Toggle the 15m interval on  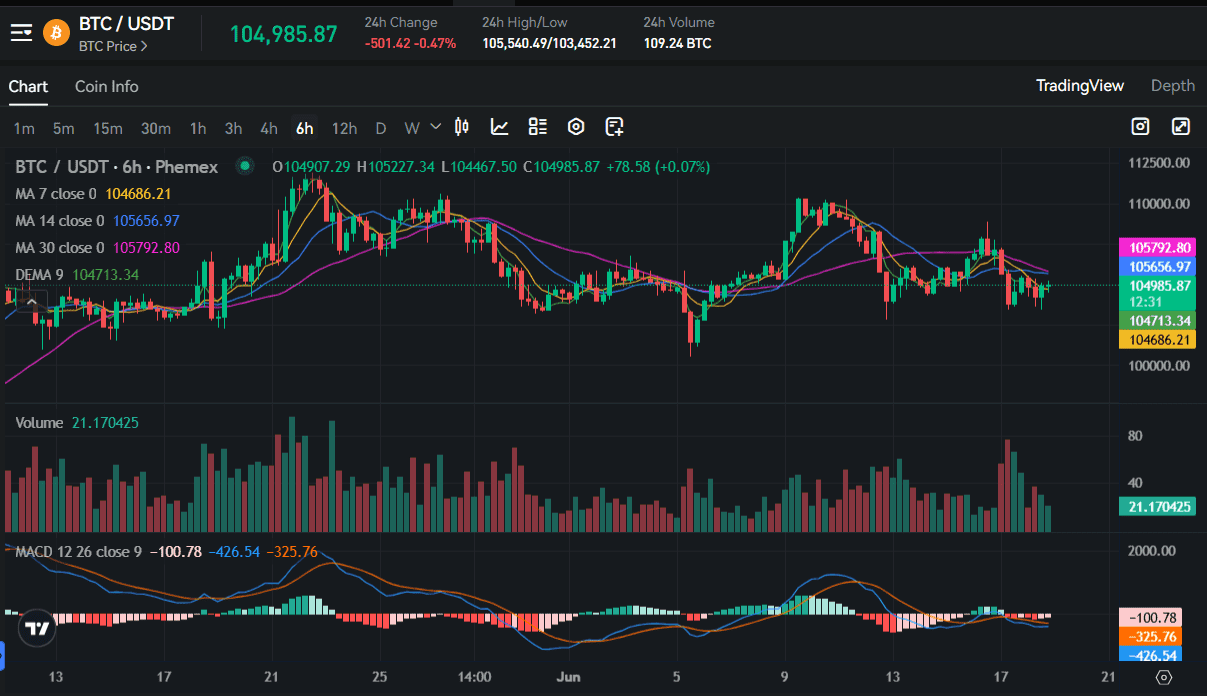[x=108, y=128]
